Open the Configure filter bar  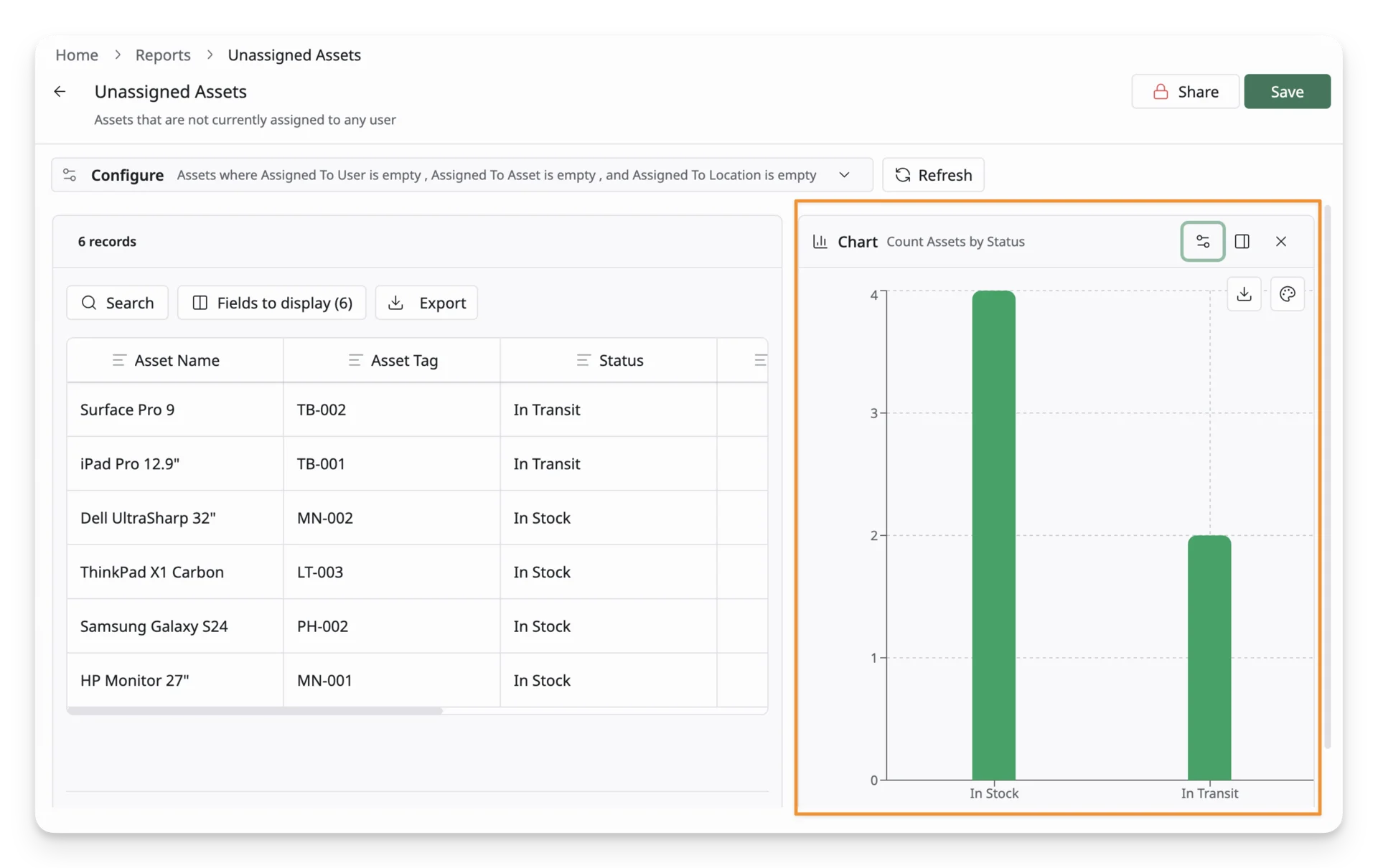[x=462, y=175]
